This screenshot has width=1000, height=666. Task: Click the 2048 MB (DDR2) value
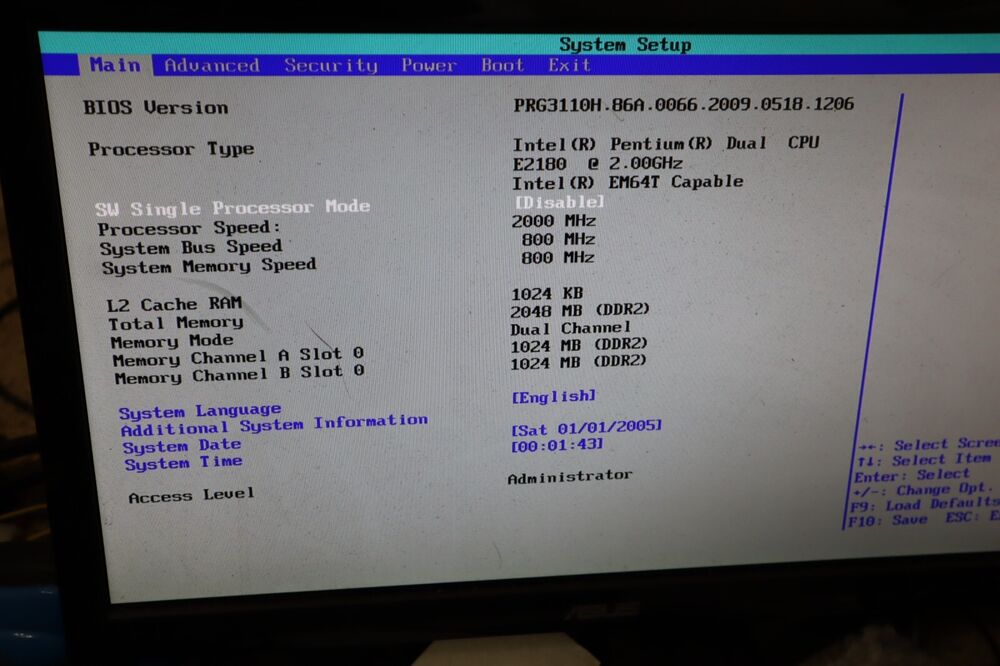(x=580, y=310)
